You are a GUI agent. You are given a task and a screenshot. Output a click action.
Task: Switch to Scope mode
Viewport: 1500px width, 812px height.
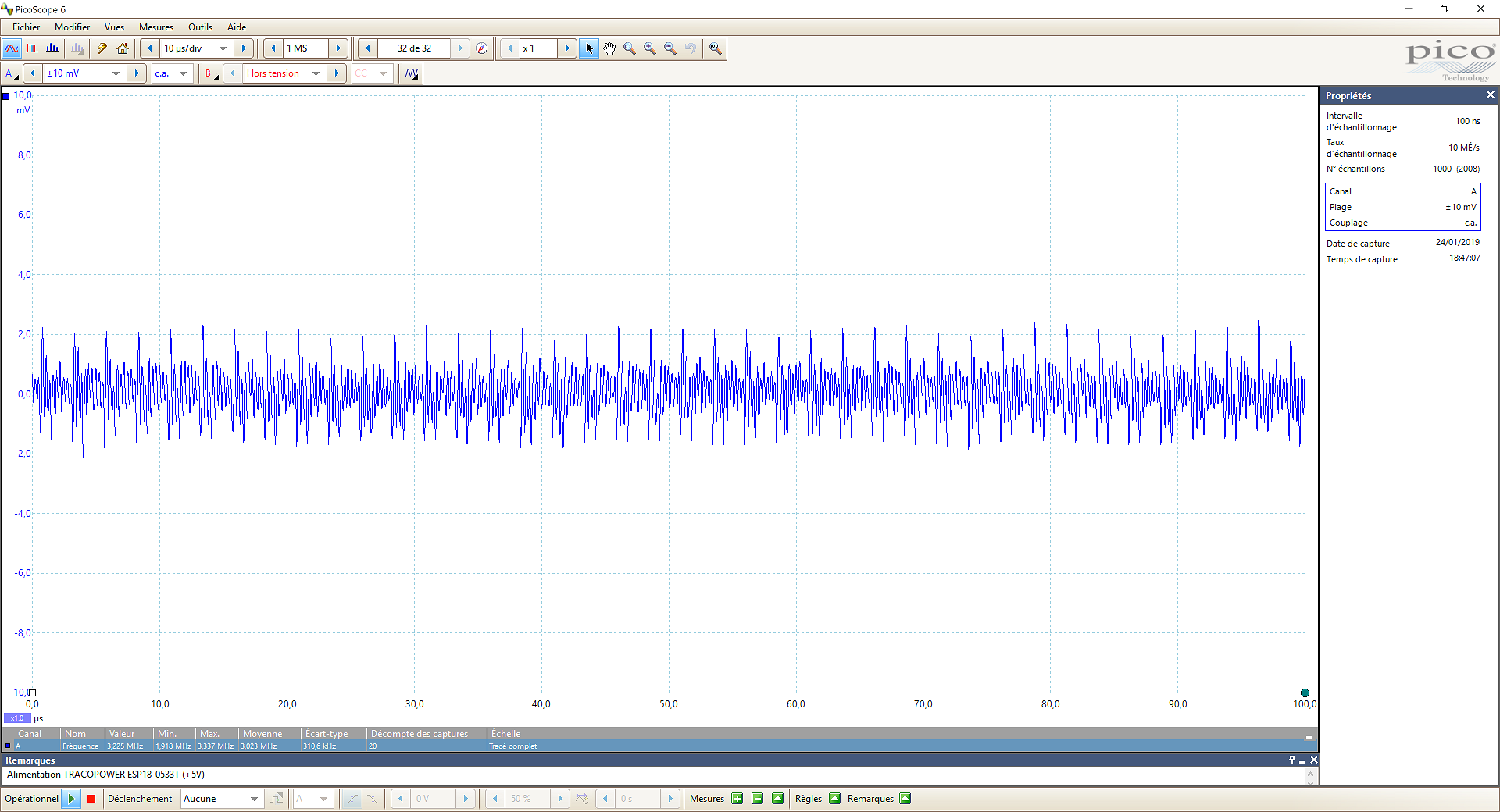[12, 48]
